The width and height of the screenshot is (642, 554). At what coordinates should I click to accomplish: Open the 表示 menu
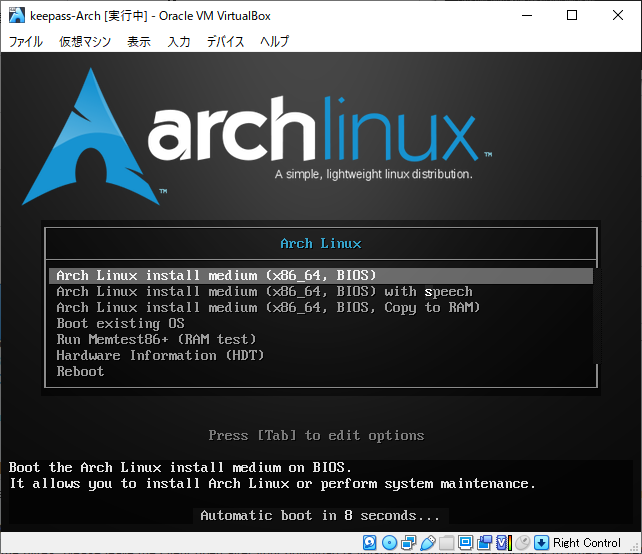click(x=139, y=42)
